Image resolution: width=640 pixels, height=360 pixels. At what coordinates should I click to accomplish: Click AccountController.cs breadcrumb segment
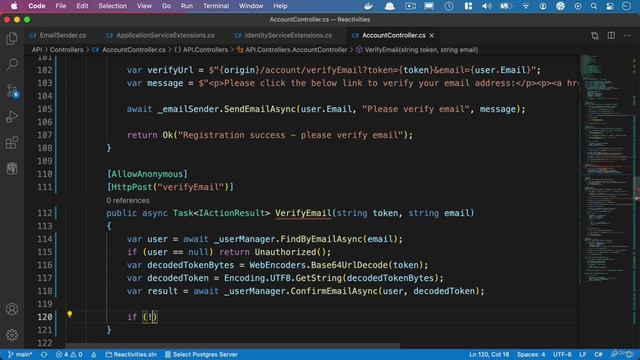pos(129,50)
